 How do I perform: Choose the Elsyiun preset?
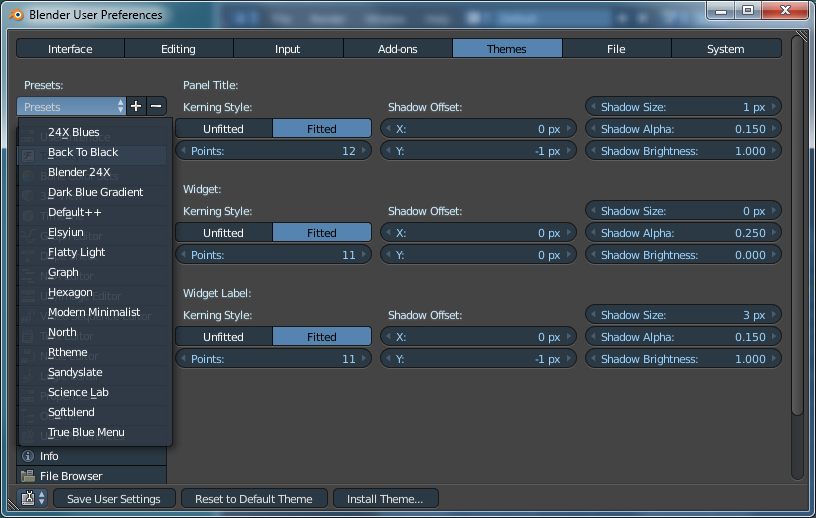95,232
